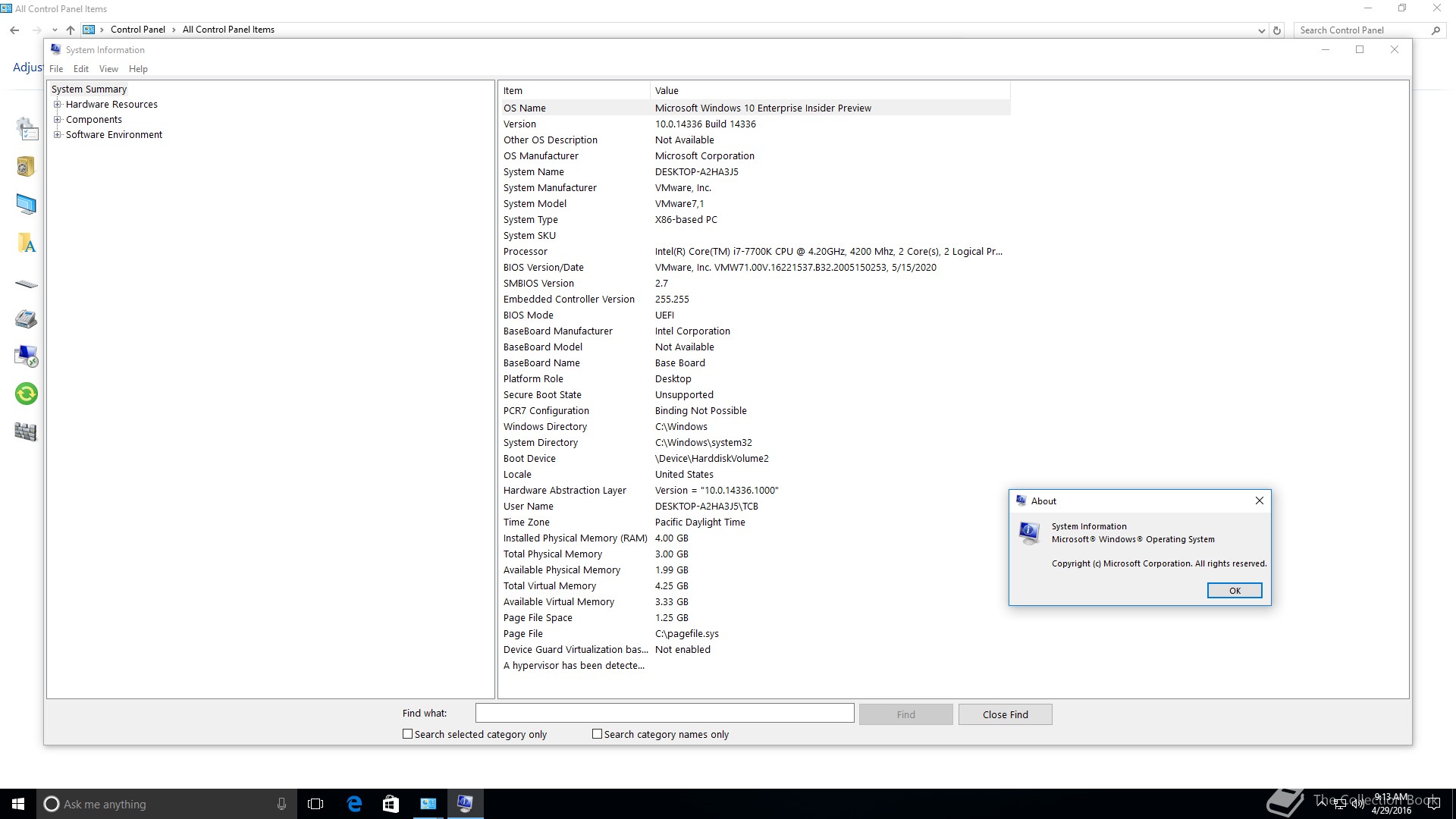The height and width of the screenshot is (819, 1456).
Task: Open the Windows Store taskbar icon
Action: click(391, 804)
